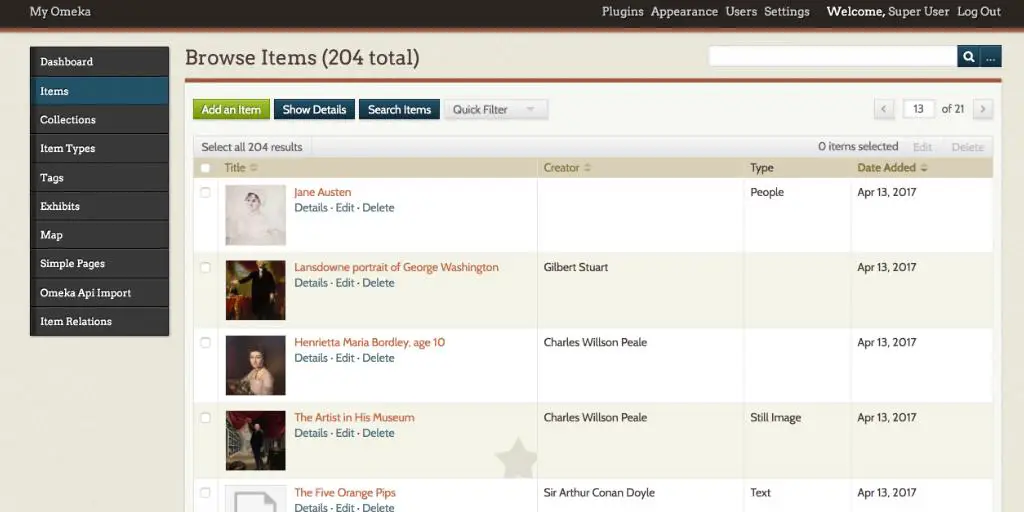The height and width of the screenshot is (512, 1024).
Task: Click the George Washington portrait thumbnail
Action: [255, 290]
